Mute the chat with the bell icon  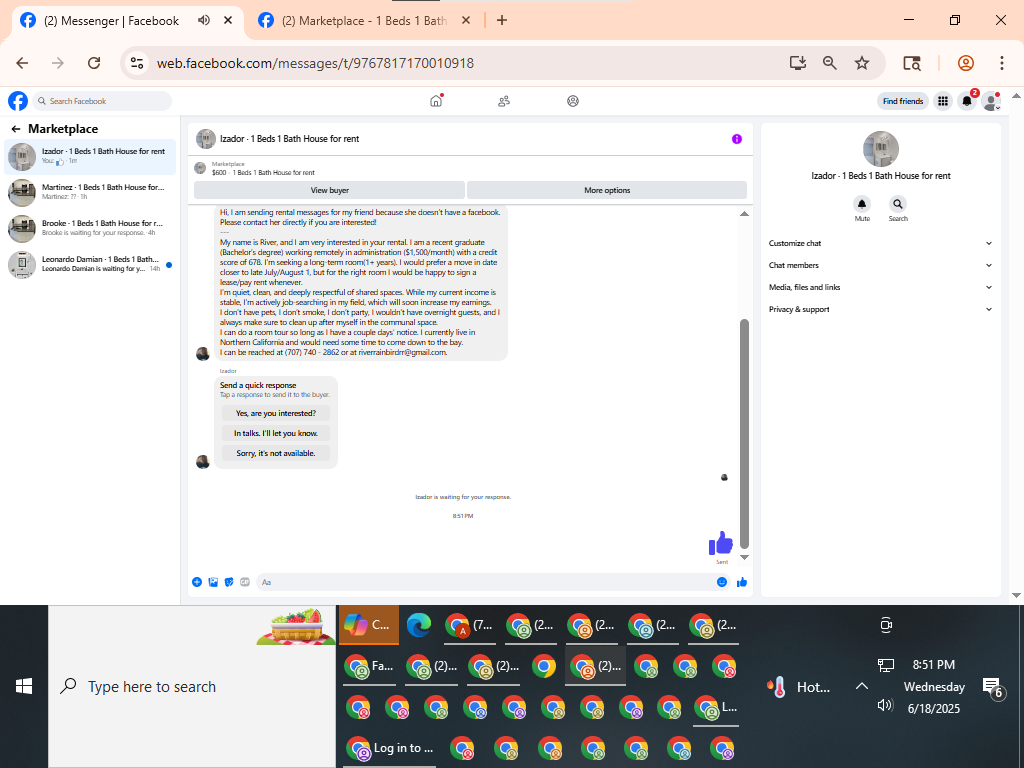pos(862,204)
